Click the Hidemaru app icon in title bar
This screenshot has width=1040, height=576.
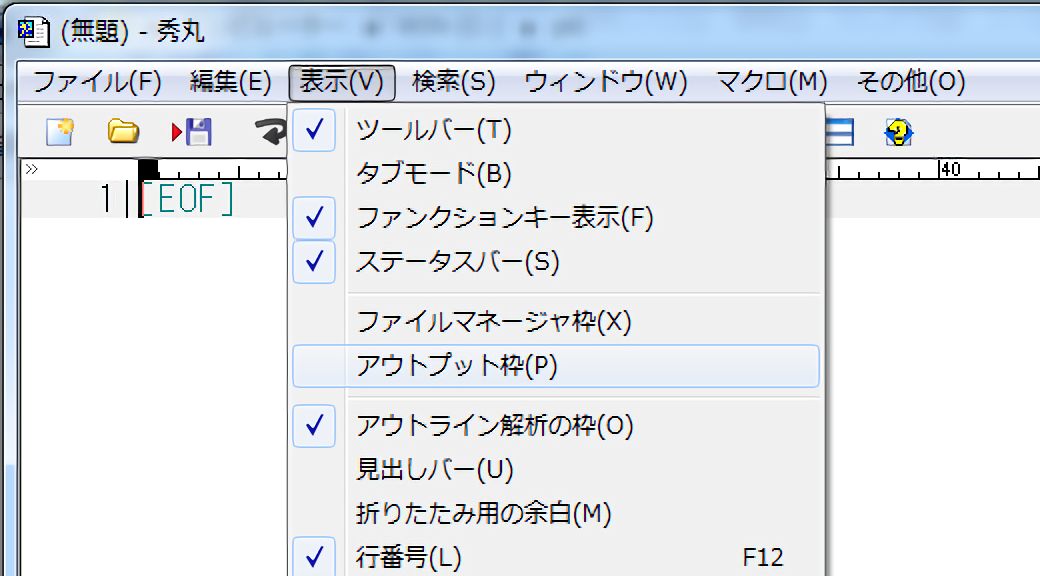click(34, 31)
